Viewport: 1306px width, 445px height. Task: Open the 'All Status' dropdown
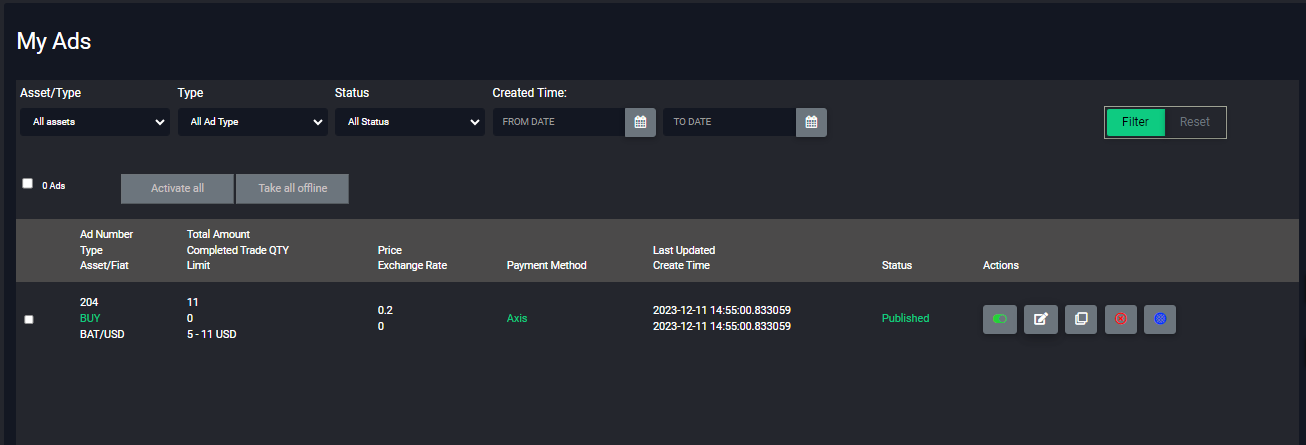coord(409,122)
